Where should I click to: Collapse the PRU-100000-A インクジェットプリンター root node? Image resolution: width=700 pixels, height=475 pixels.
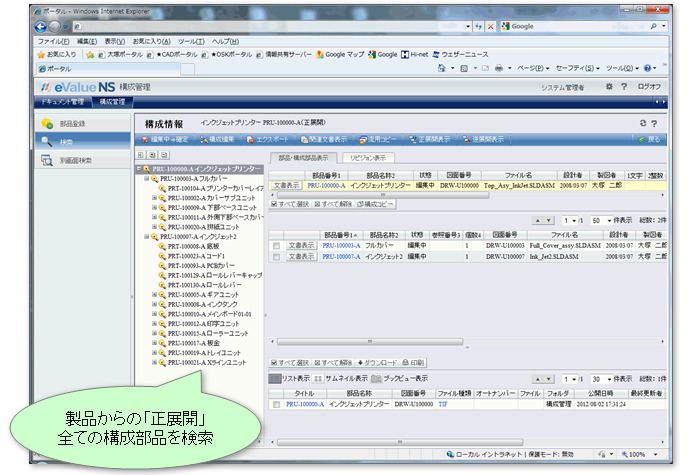point(139,169)
